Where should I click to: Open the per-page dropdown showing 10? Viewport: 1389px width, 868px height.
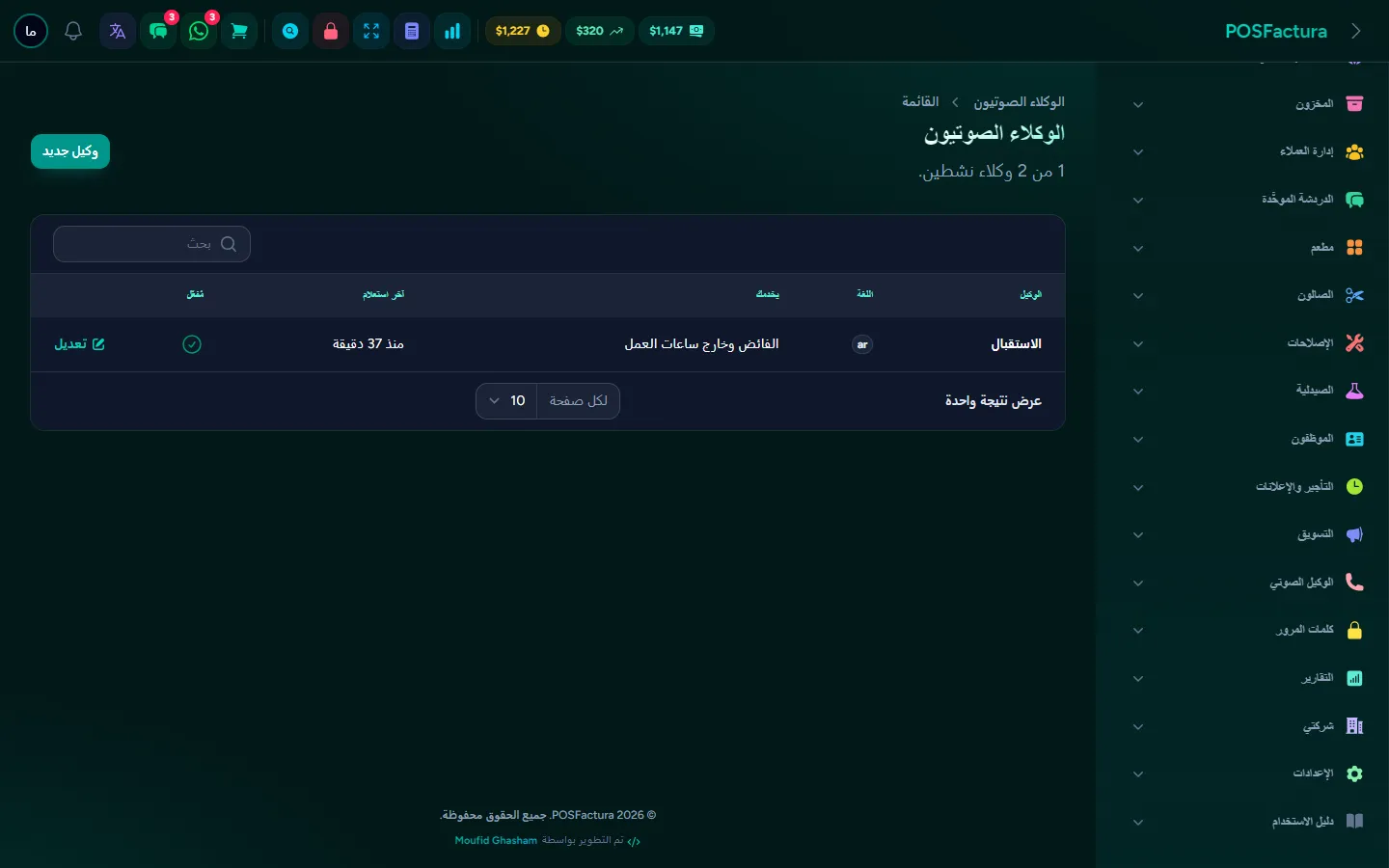[x=506, y=401]
